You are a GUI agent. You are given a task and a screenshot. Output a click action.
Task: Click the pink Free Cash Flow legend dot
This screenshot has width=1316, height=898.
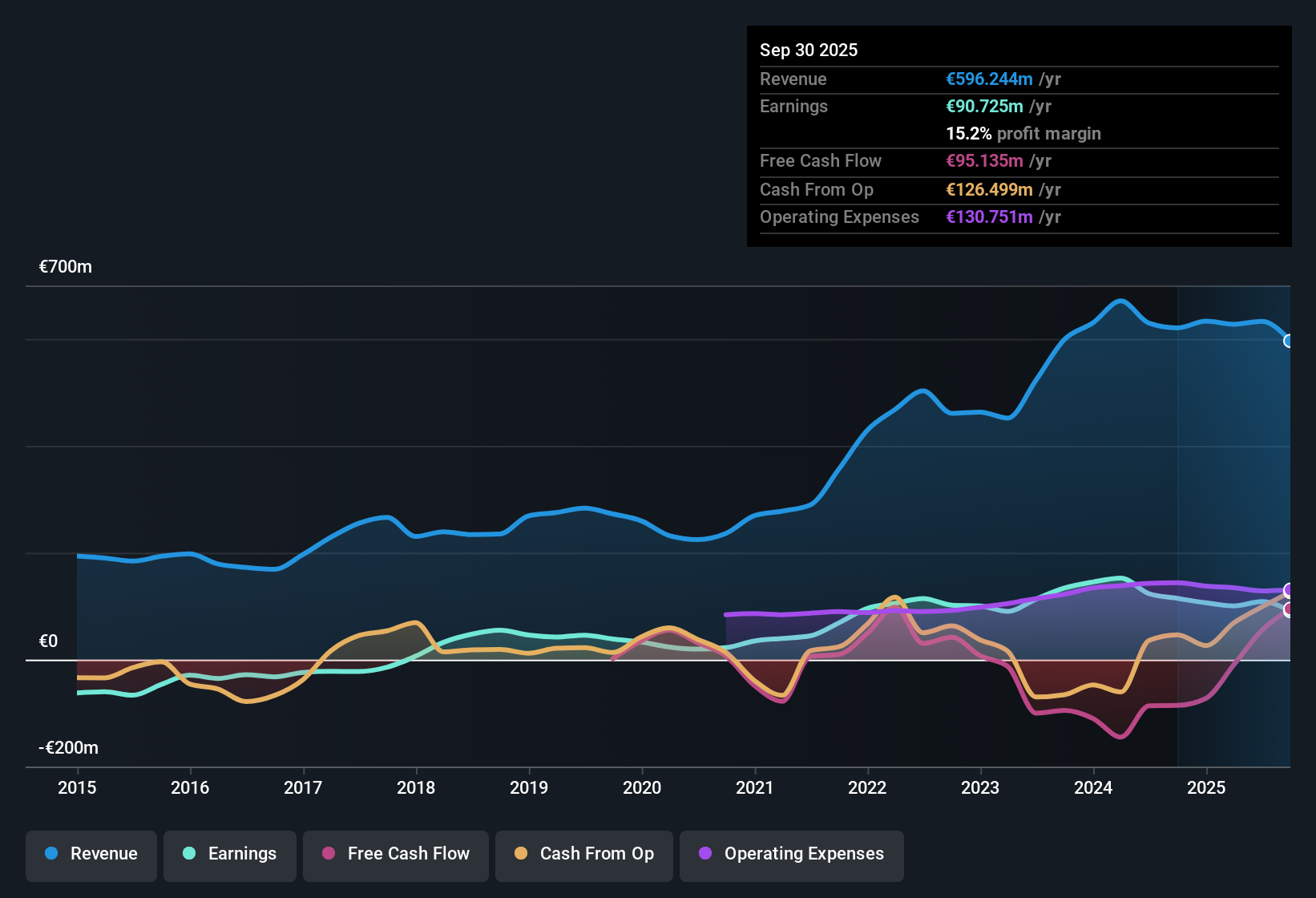click(329, 854)
